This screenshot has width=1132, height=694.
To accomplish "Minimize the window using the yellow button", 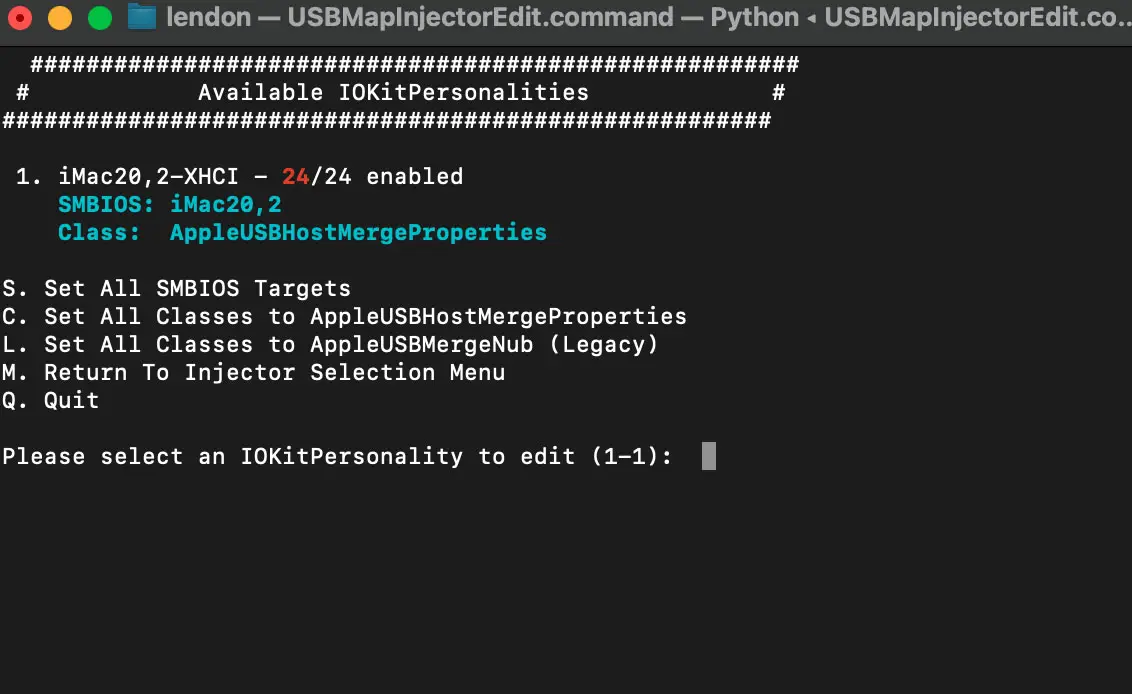I will (60, 18).
